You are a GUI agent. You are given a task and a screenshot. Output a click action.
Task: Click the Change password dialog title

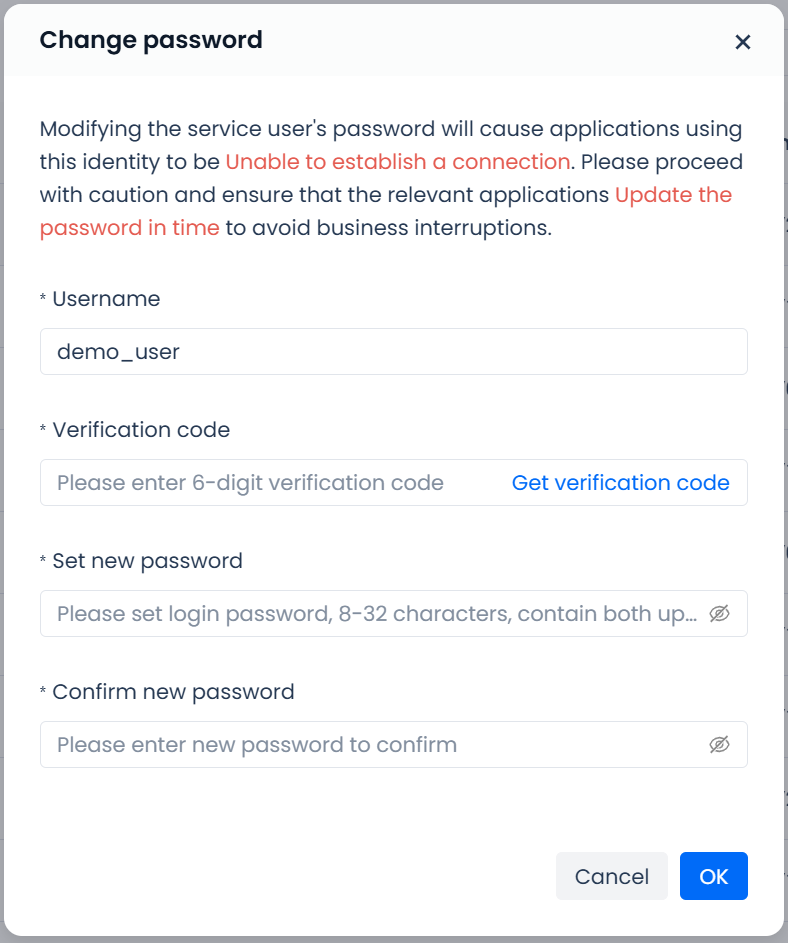coord(151,40)
